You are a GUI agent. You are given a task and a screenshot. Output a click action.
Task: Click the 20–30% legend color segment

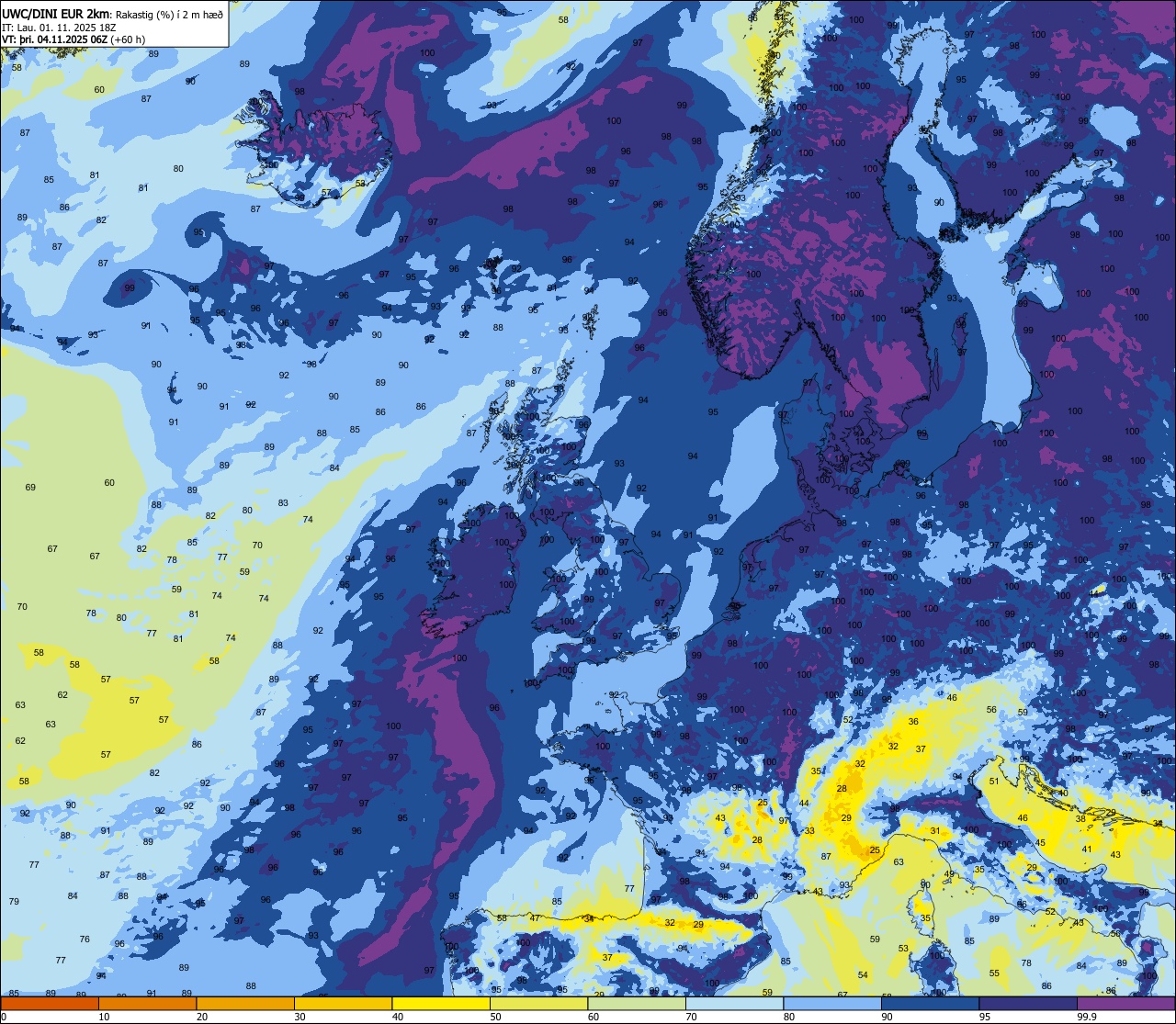245,1003
